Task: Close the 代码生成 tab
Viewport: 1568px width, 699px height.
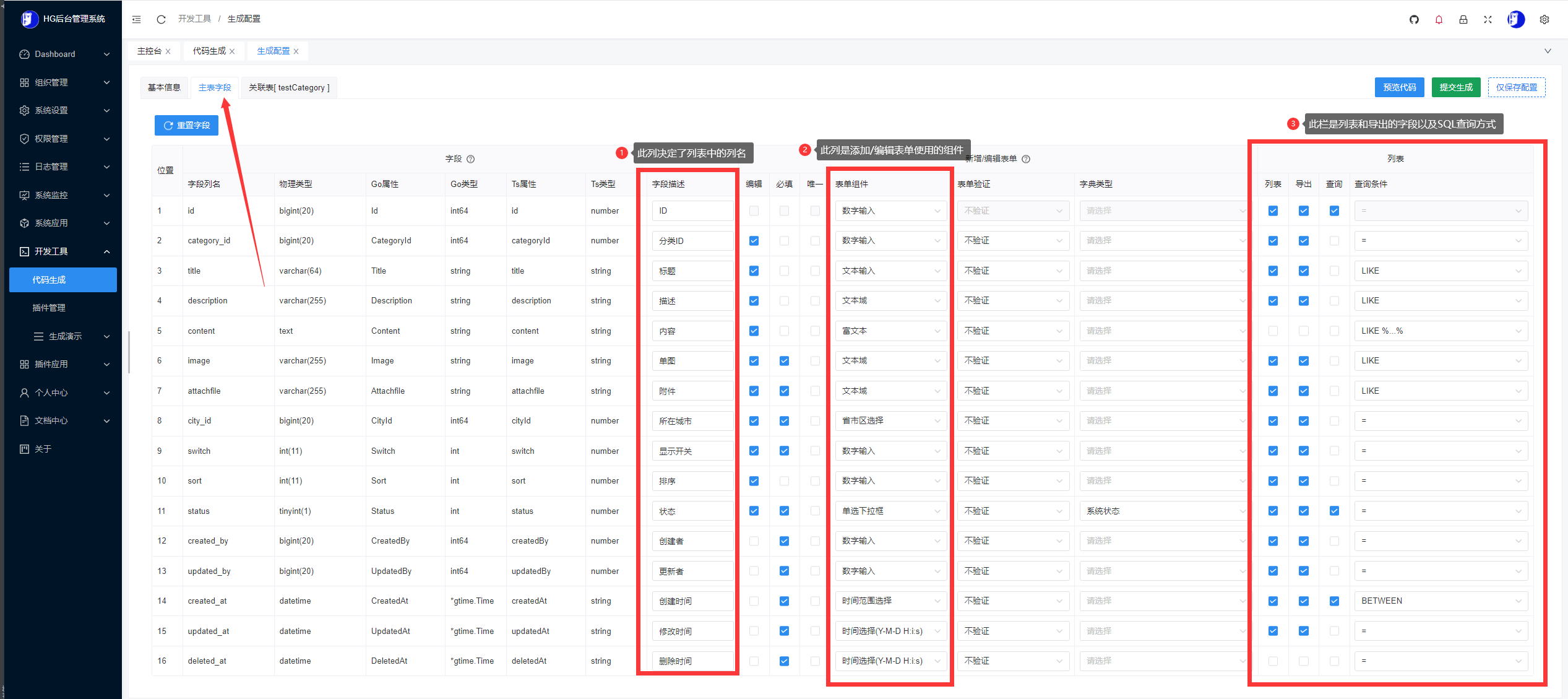Action: click(x=232, y=51)
